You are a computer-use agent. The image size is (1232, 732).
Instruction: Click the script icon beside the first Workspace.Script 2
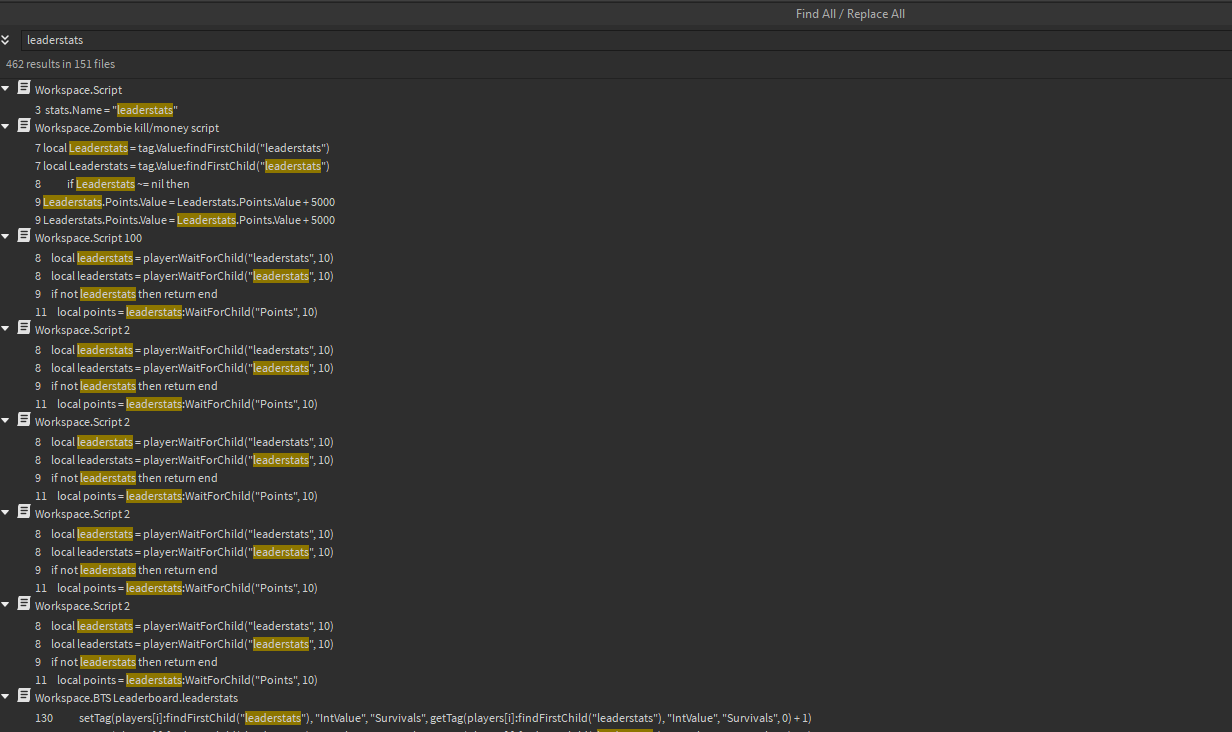click(24, 328)
